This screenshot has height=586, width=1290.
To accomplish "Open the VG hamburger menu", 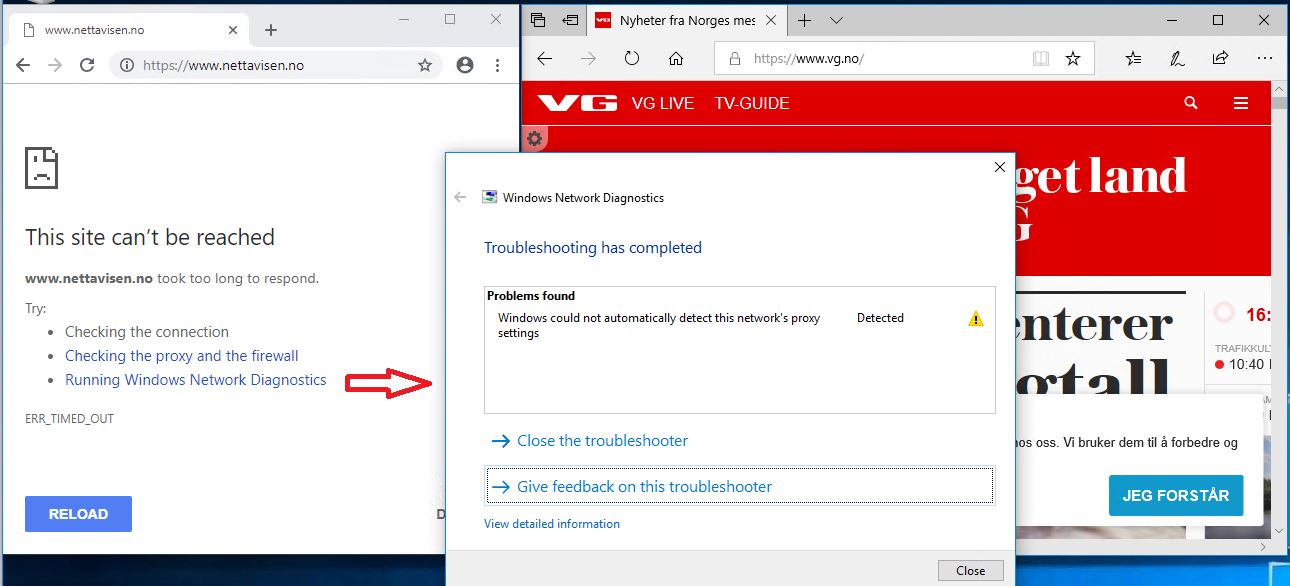I will coord(1241,103).
